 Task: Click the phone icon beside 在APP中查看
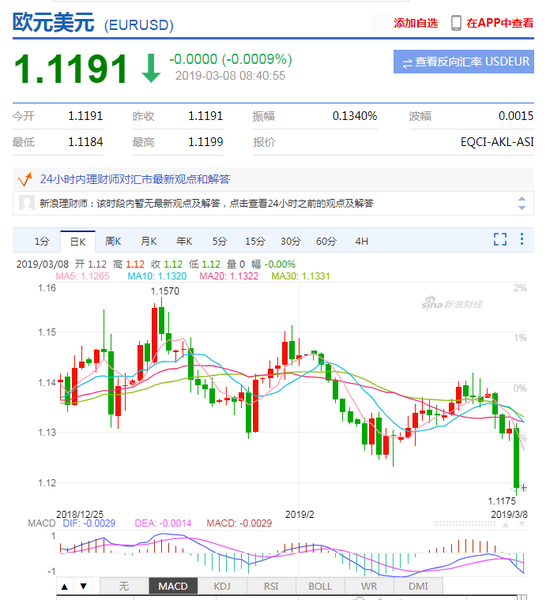[456, 23]
